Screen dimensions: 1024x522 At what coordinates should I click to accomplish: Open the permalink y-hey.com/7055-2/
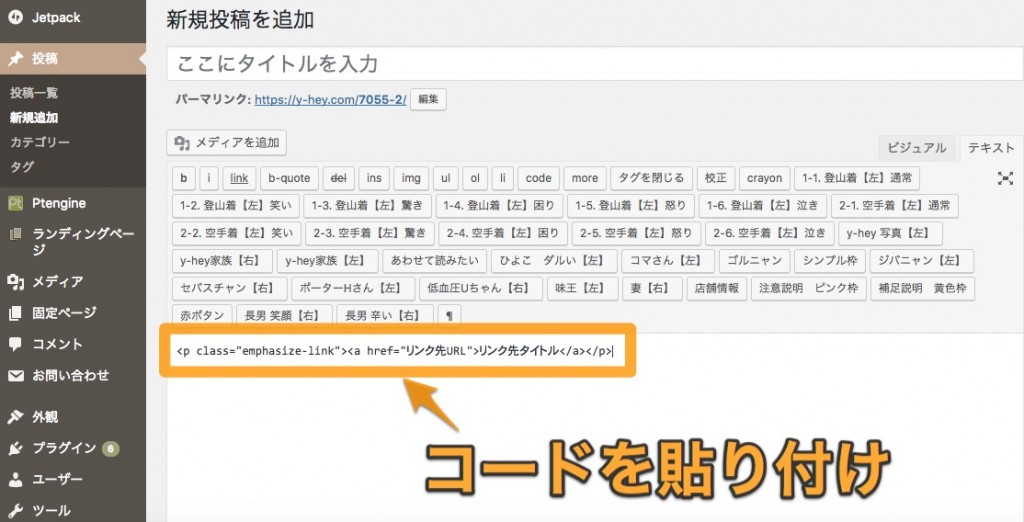(330, 100)
